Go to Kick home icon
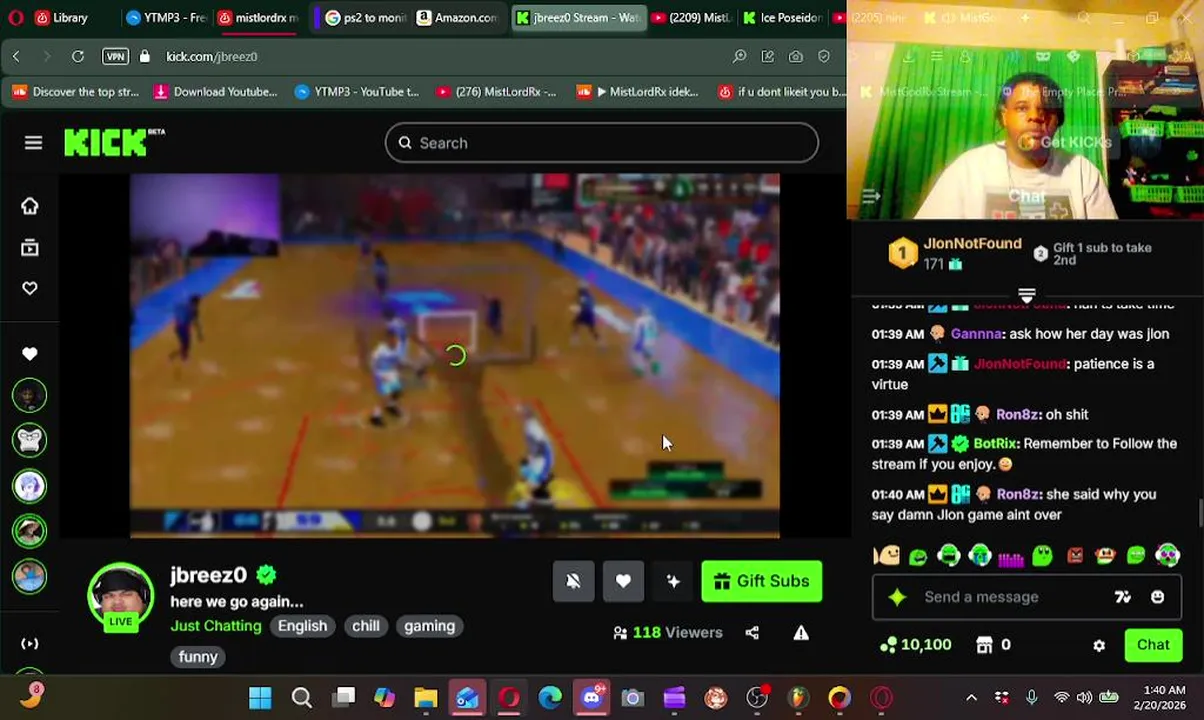The width and height of the screenshot is (1204, 720). 30,206
